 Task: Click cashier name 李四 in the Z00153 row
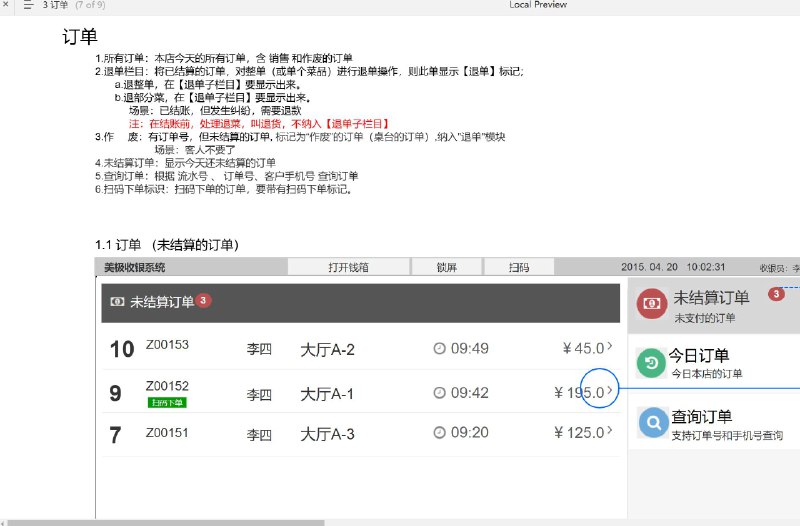pyautogui.click(x=259, y=349)
